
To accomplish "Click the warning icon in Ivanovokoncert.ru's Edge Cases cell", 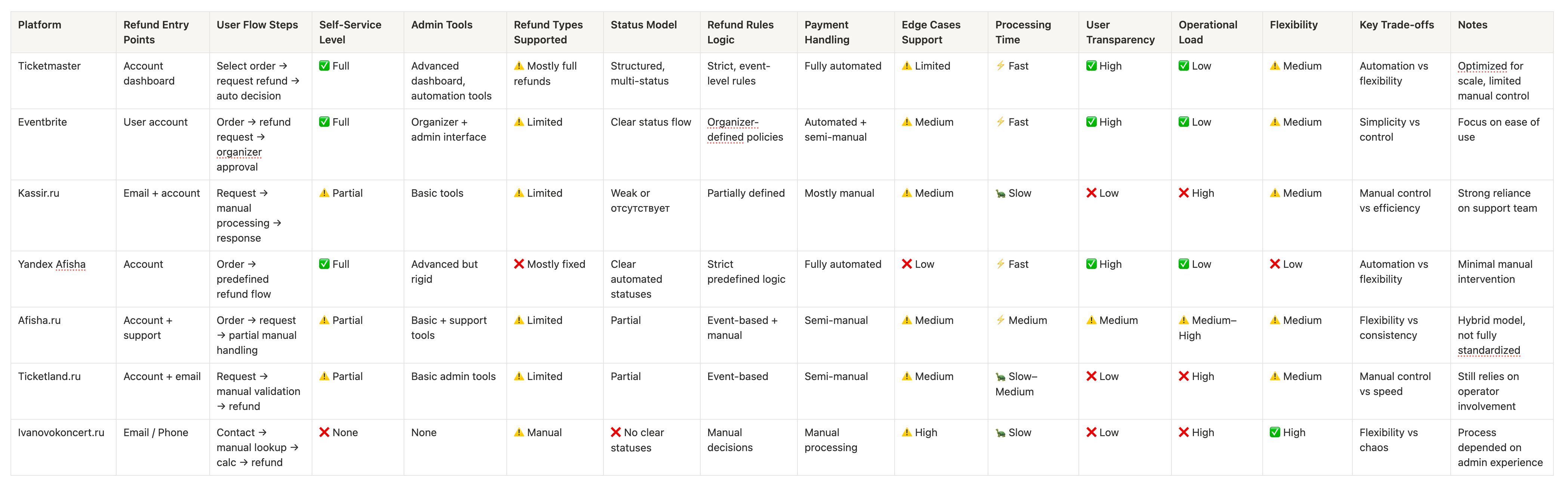I will tap(906, 432).
